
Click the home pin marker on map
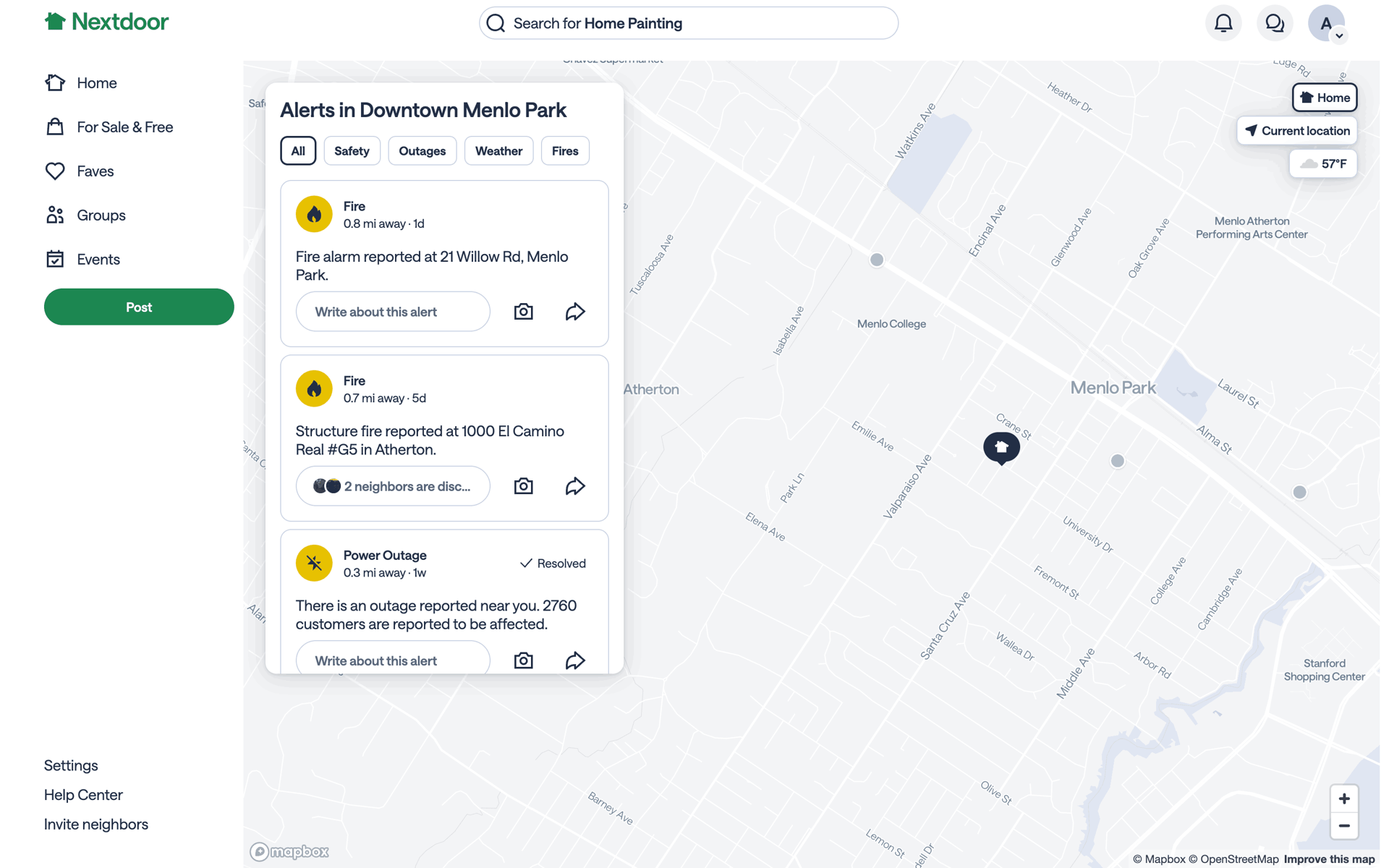coord(1002,448)
